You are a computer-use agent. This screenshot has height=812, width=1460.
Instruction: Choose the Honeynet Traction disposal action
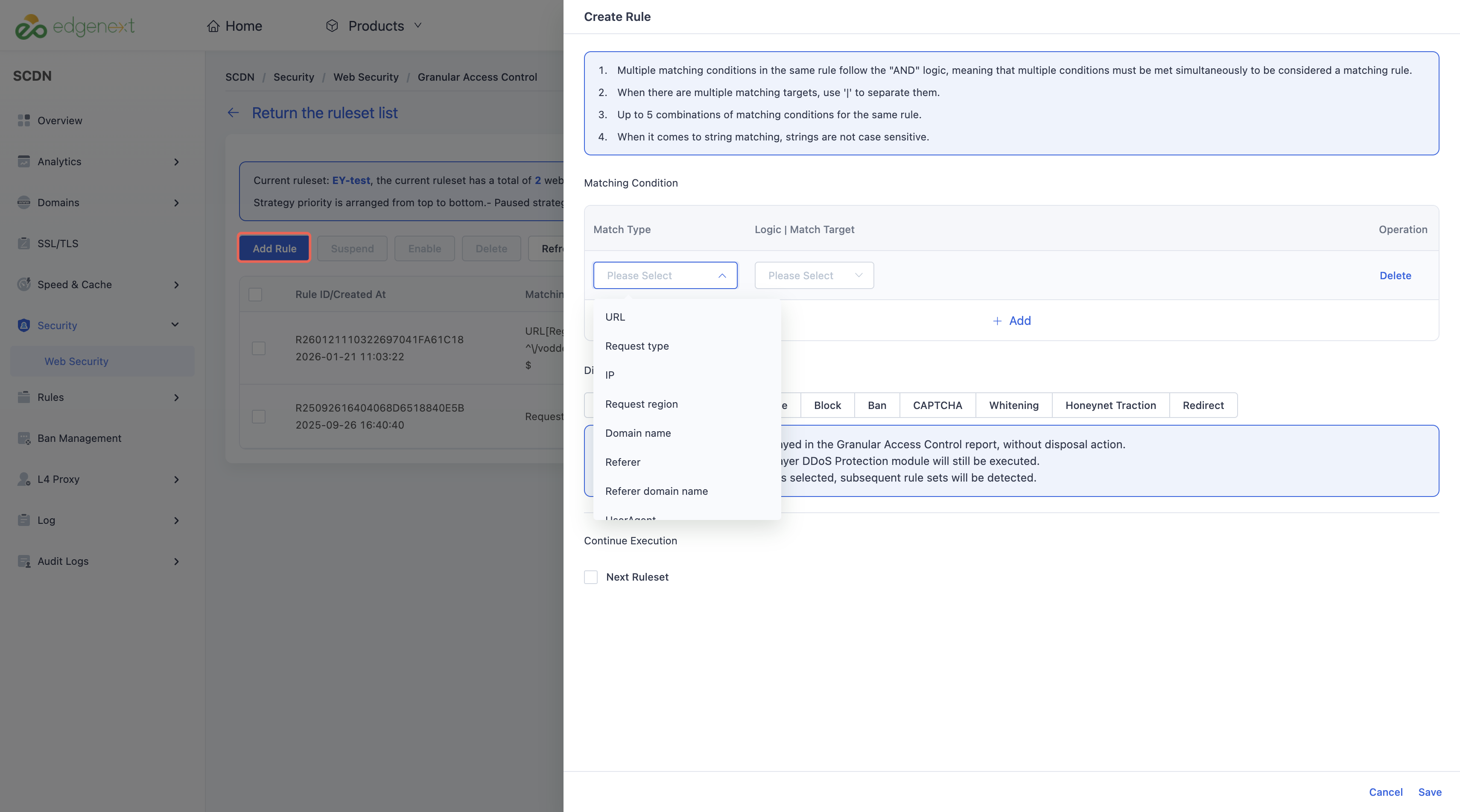pyautogui.click(x=1110, y=405)
